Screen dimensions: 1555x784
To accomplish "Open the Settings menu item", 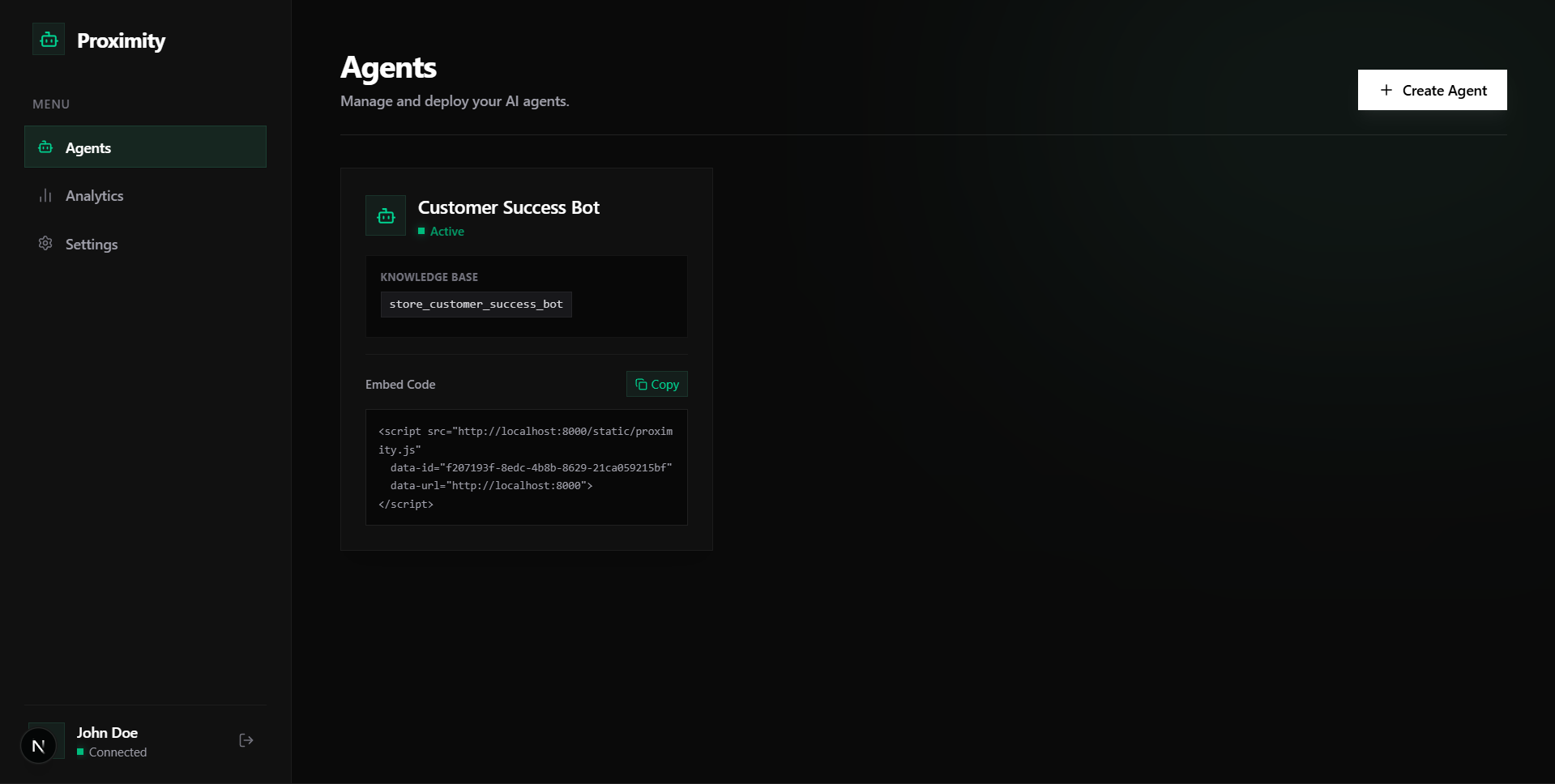I will point(145,244).
